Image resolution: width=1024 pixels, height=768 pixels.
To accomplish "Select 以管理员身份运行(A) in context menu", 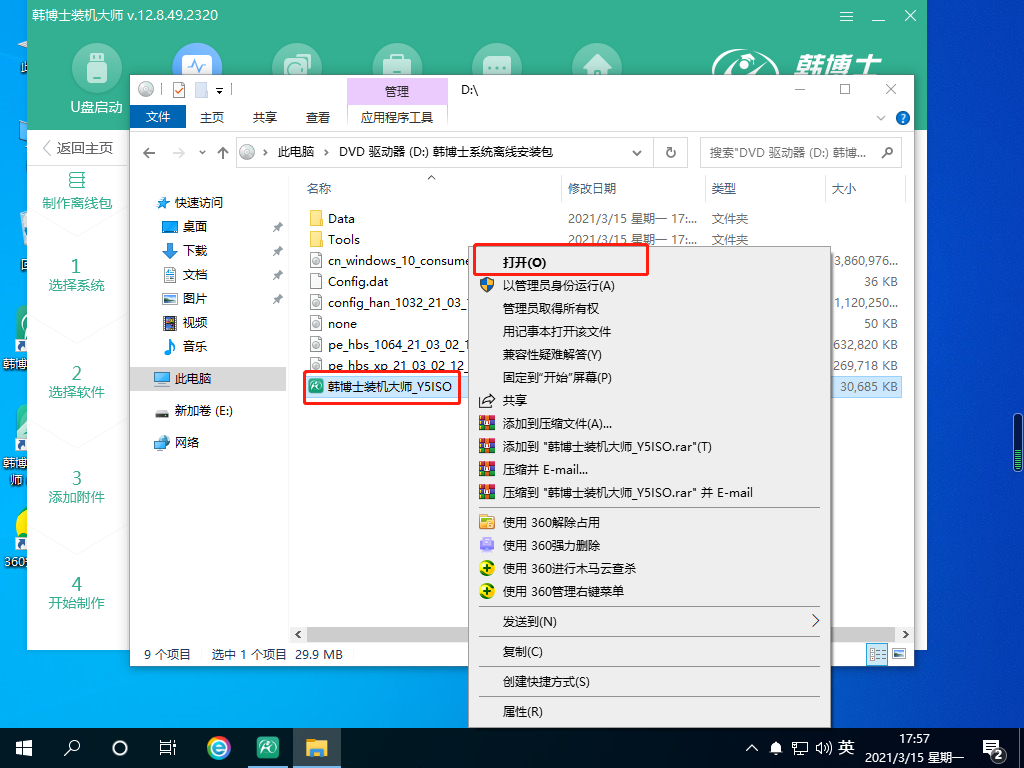I will coord(558,285).
